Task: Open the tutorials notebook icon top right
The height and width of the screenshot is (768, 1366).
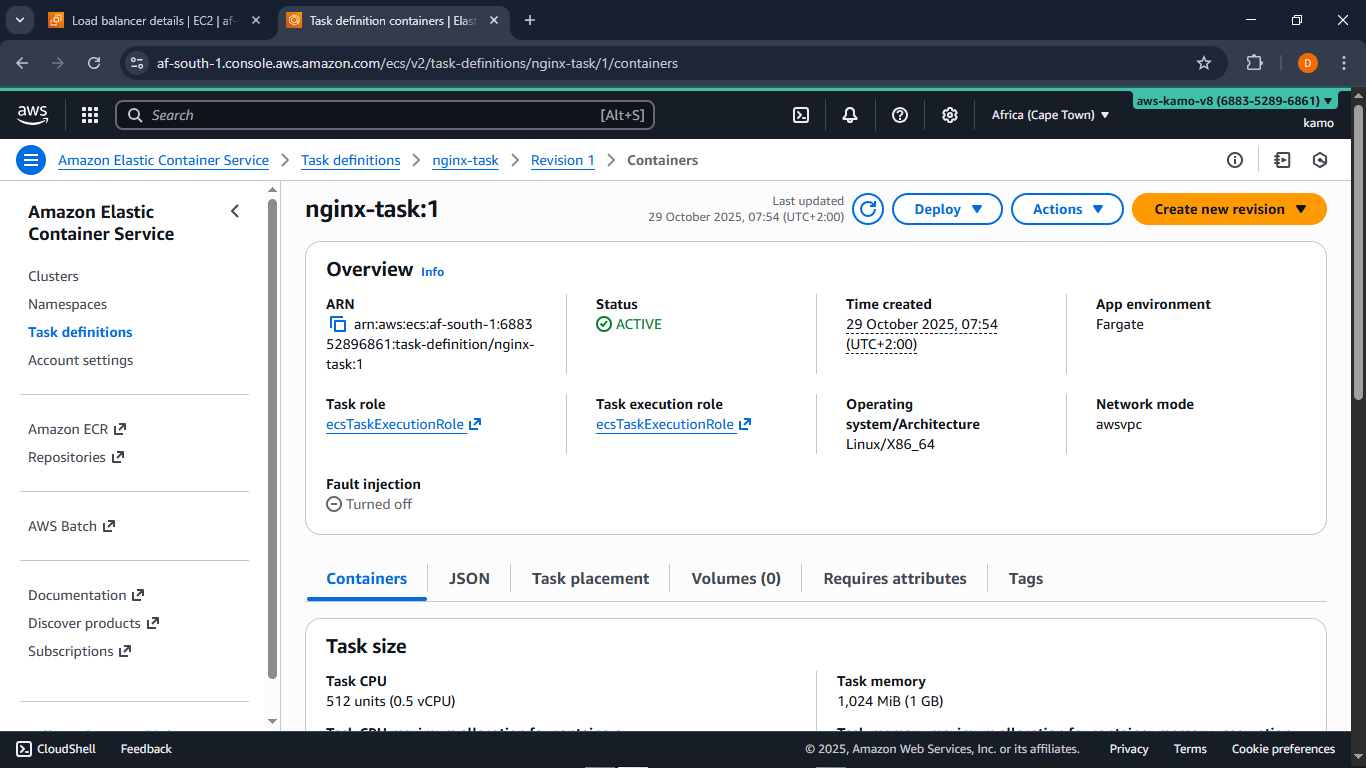Action: (1282, 160)
